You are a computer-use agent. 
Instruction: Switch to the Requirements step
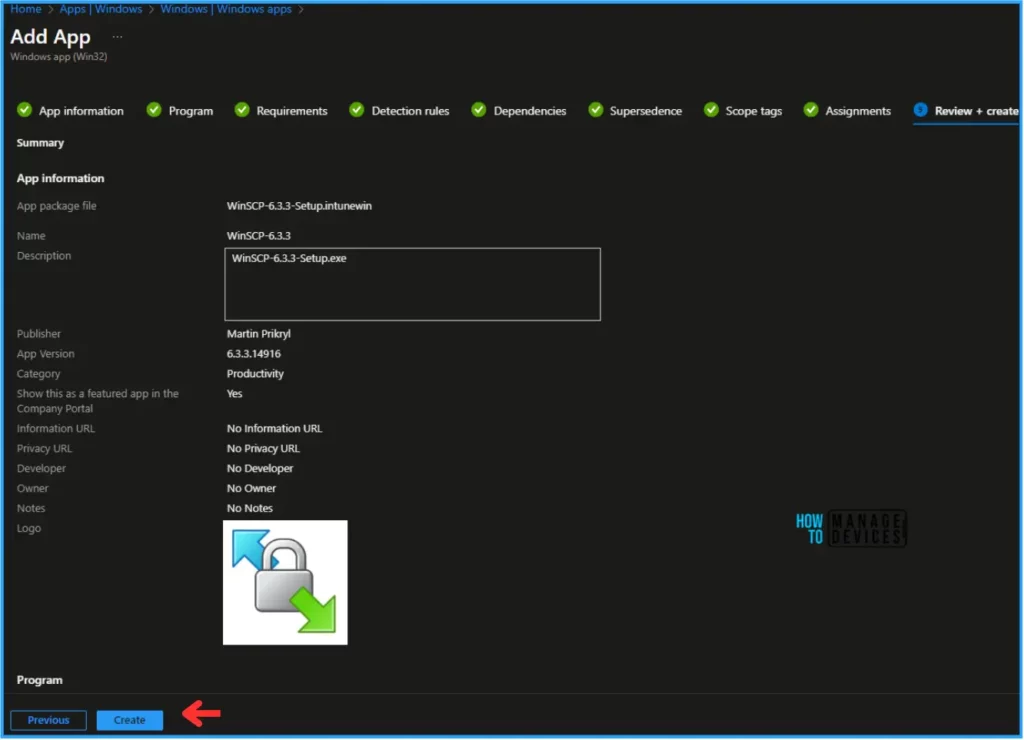coord(292,111)
